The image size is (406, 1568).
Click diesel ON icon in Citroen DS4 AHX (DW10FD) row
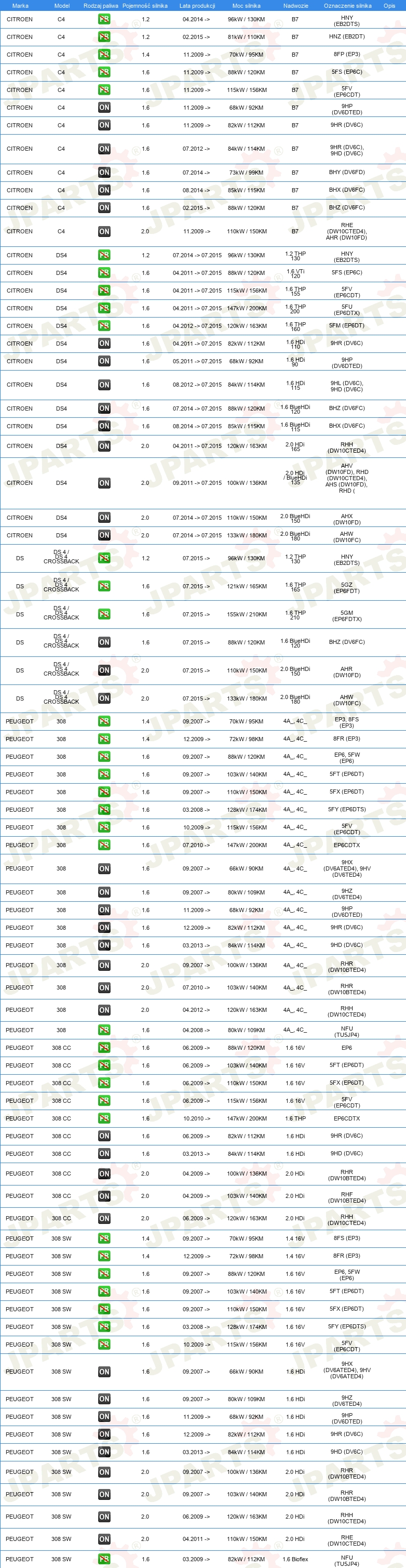pos(104,518)
